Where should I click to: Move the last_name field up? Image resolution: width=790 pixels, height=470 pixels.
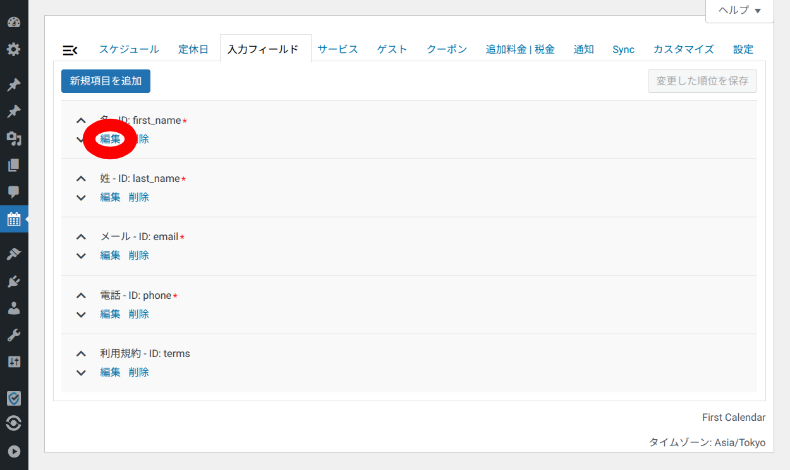(x=81, y=178)
